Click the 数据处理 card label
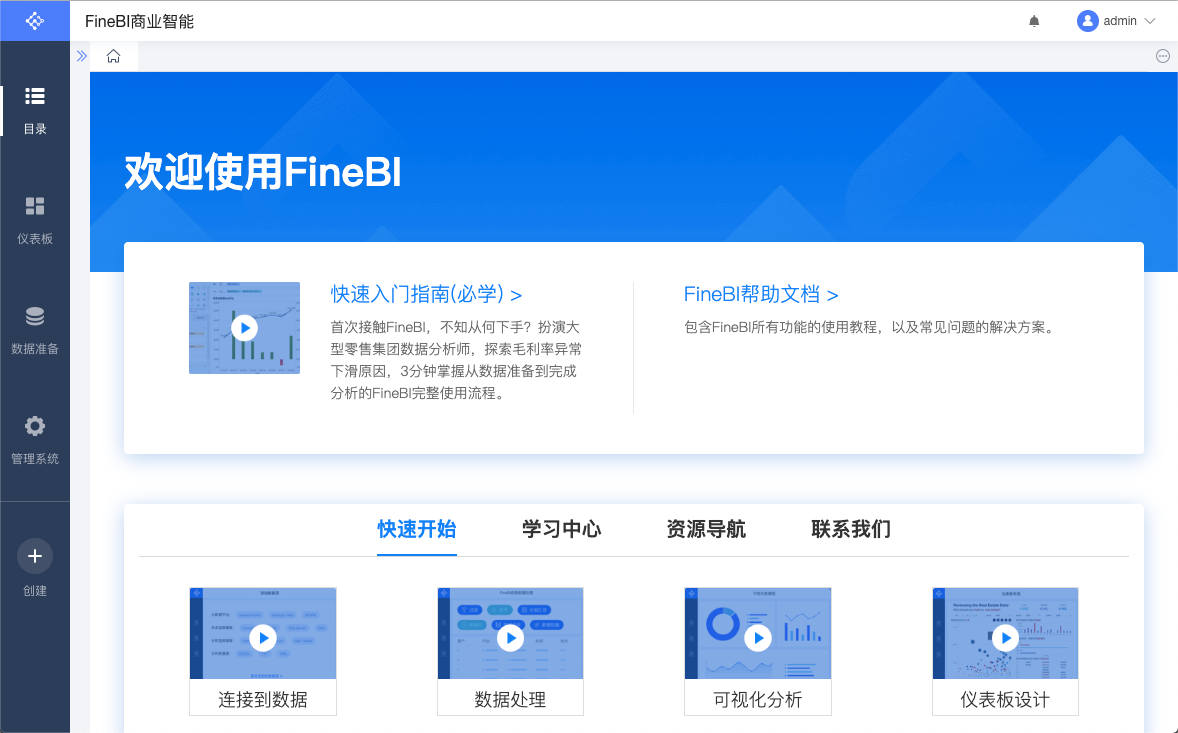Viewport: 1178px width, 733px height. (x=511, y=699)
